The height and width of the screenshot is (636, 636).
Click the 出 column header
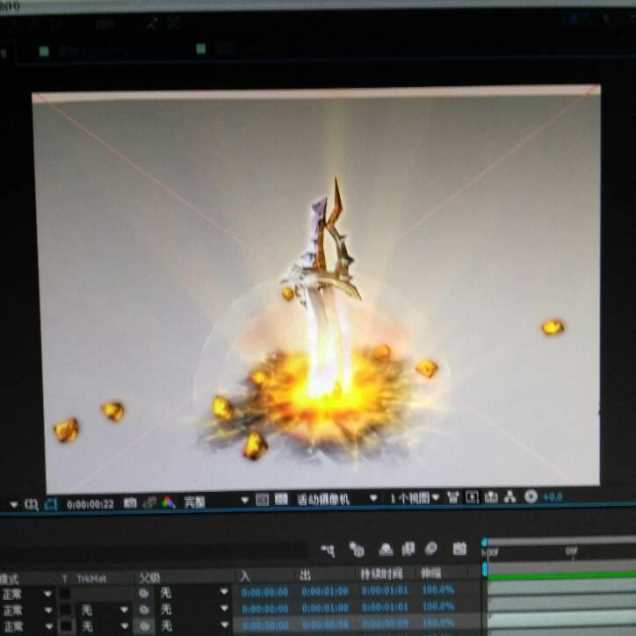(305, 575)
